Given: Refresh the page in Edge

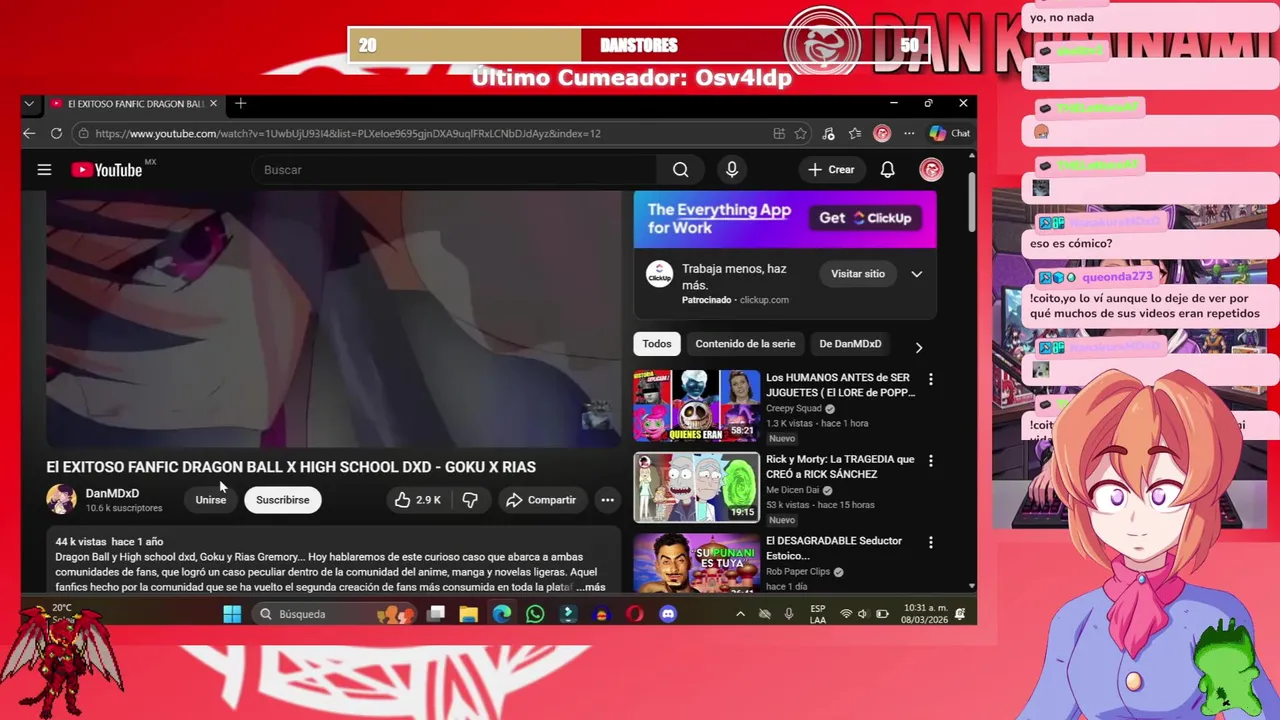Looking at the screenshot, I should (x=56, y=133).
